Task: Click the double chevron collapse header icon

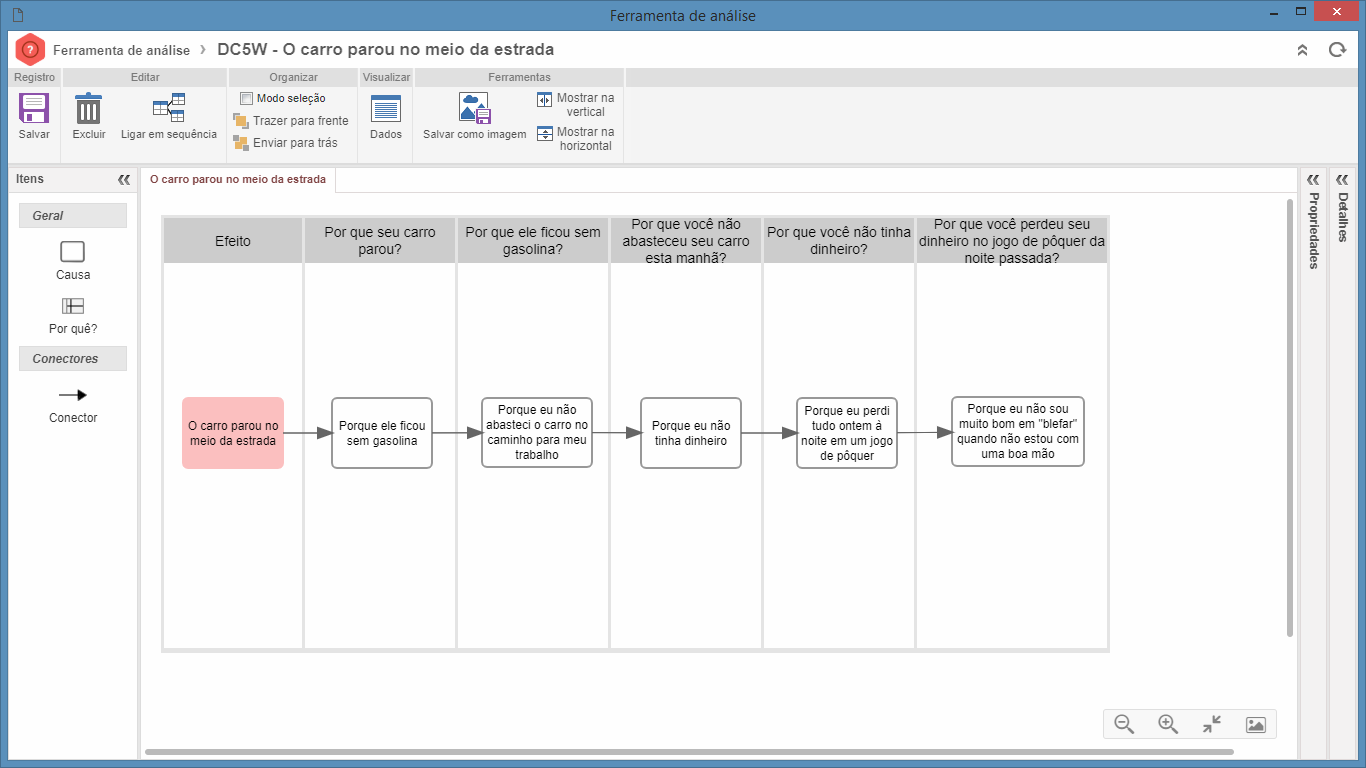Action: [1302, 50]
